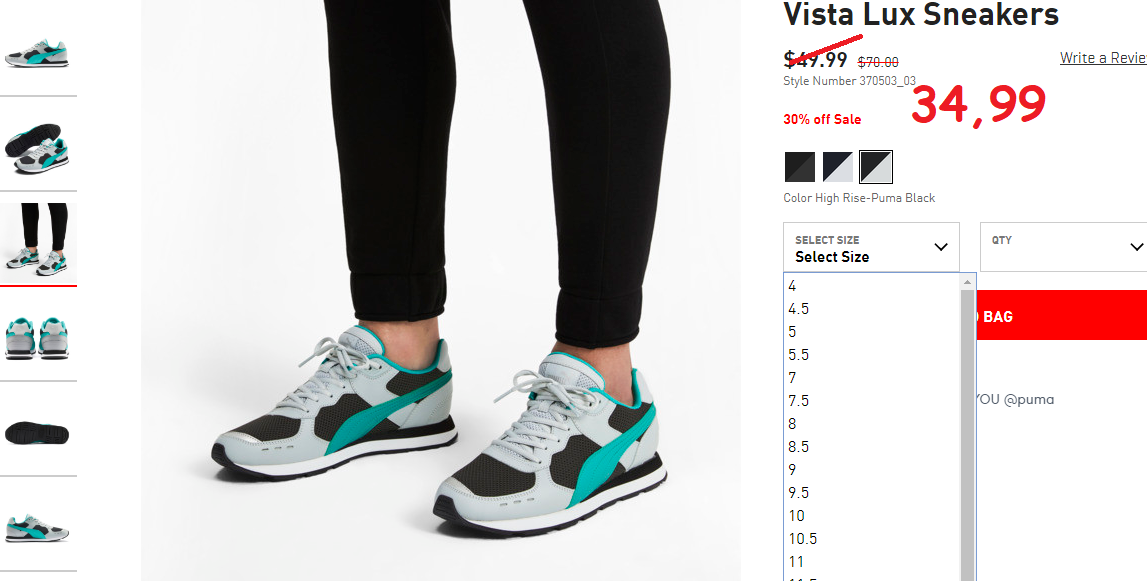Open the QTY quantity dropdown
1147x581 pixels.
pos(1064,247)
